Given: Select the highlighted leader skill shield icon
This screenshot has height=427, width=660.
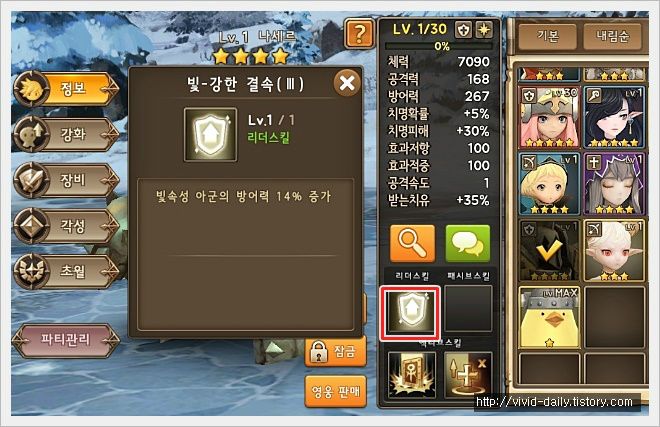Looking at the screenshot, I should coord(410,312).
